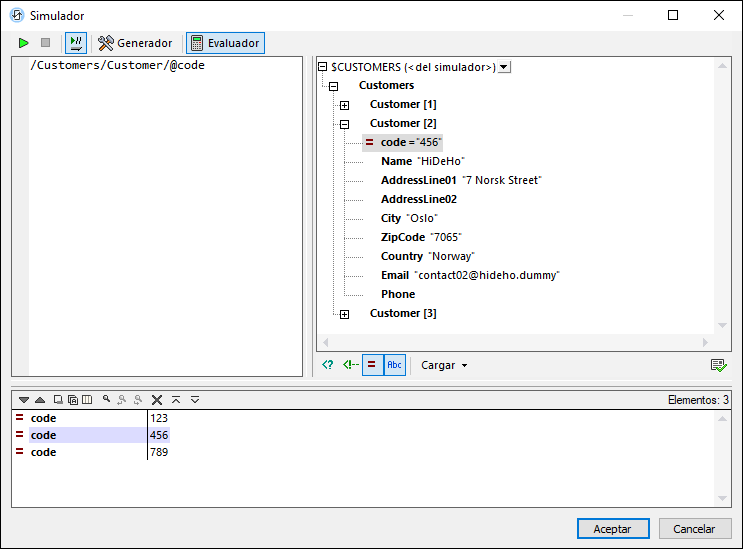Click next result down-arrow icon
743x549 pixels.
coord(24,400)
